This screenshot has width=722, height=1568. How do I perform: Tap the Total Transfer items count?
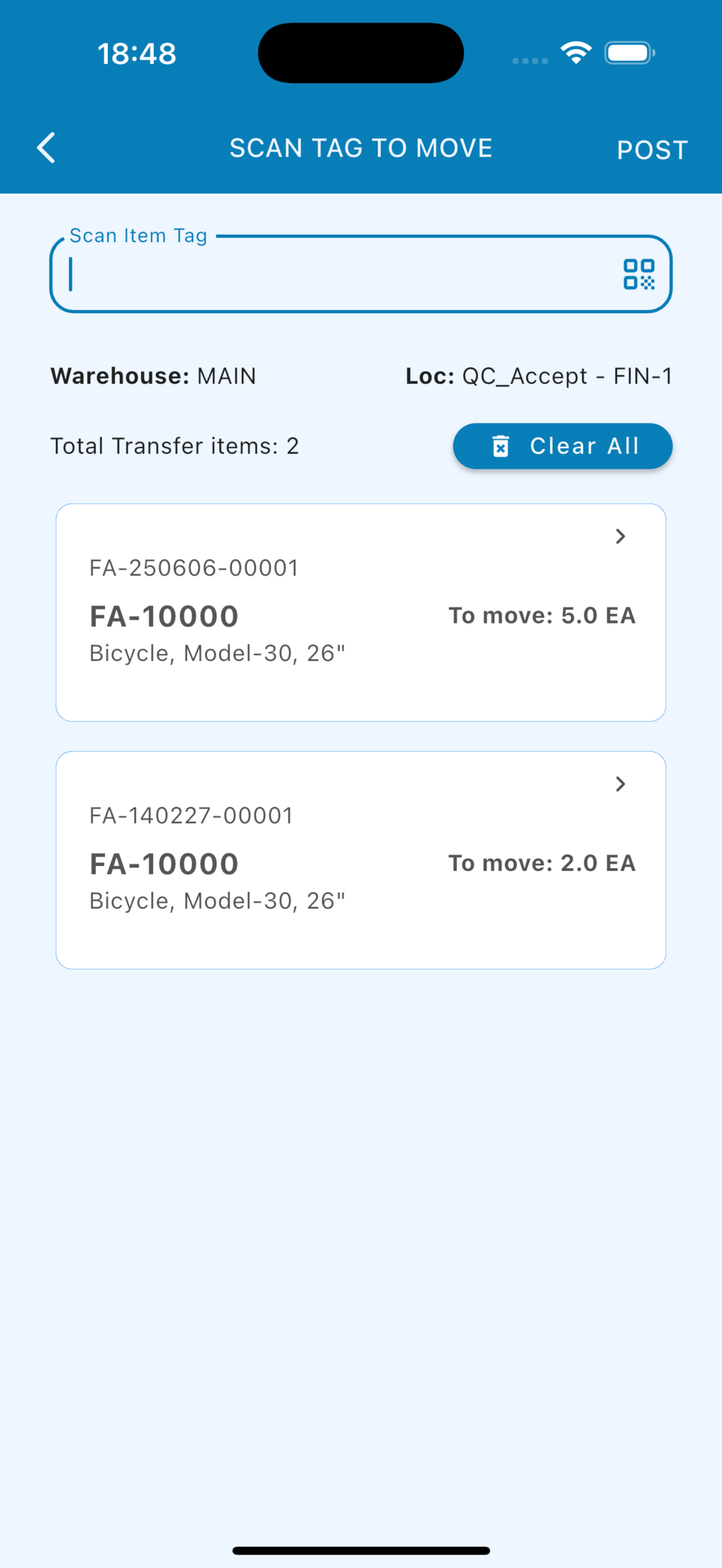[175, 446]
